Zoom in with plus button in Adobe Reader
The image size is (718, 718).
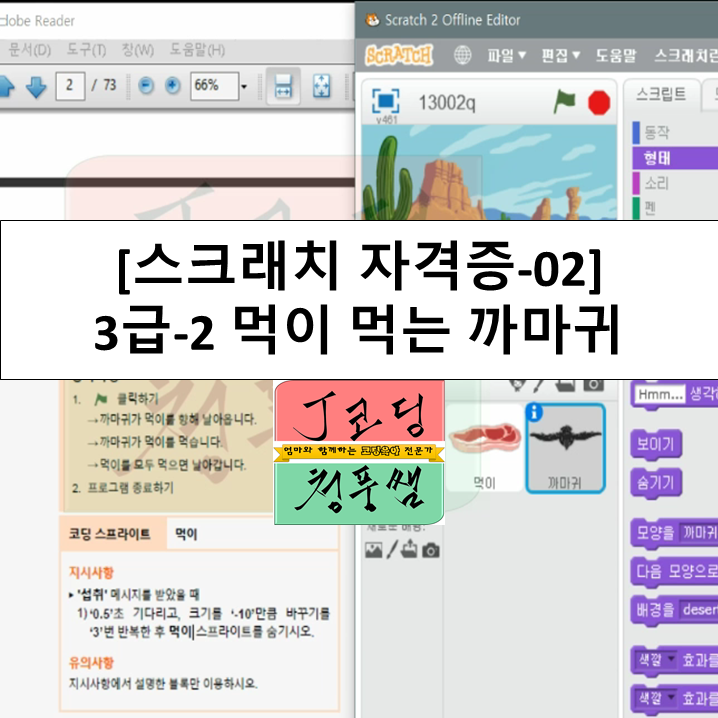click(173, 85)
